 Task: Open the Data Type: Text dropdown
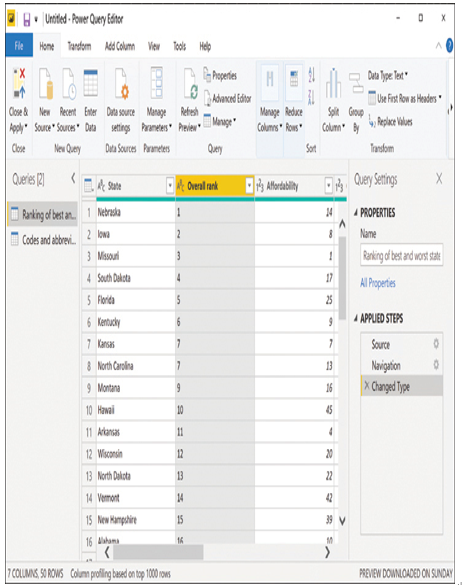tap(388, 75)
